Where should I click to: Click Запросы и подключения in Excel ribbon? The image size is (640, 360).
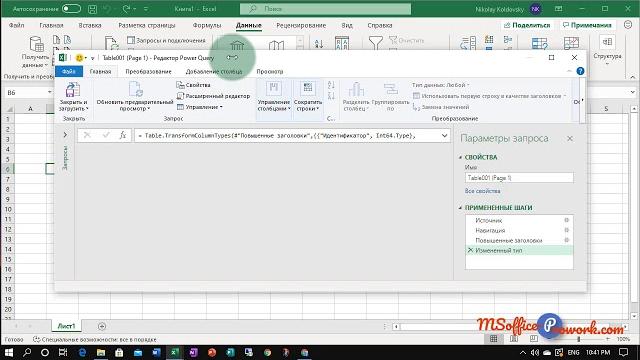(x=166, y=40)
